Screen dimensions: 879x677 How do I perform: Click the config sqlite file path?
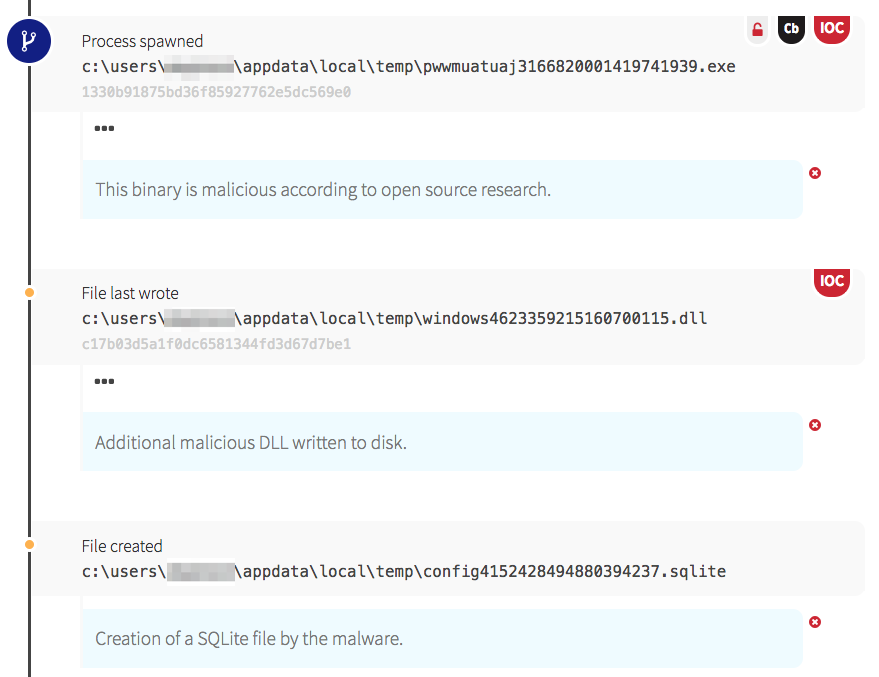pos(403,572)
